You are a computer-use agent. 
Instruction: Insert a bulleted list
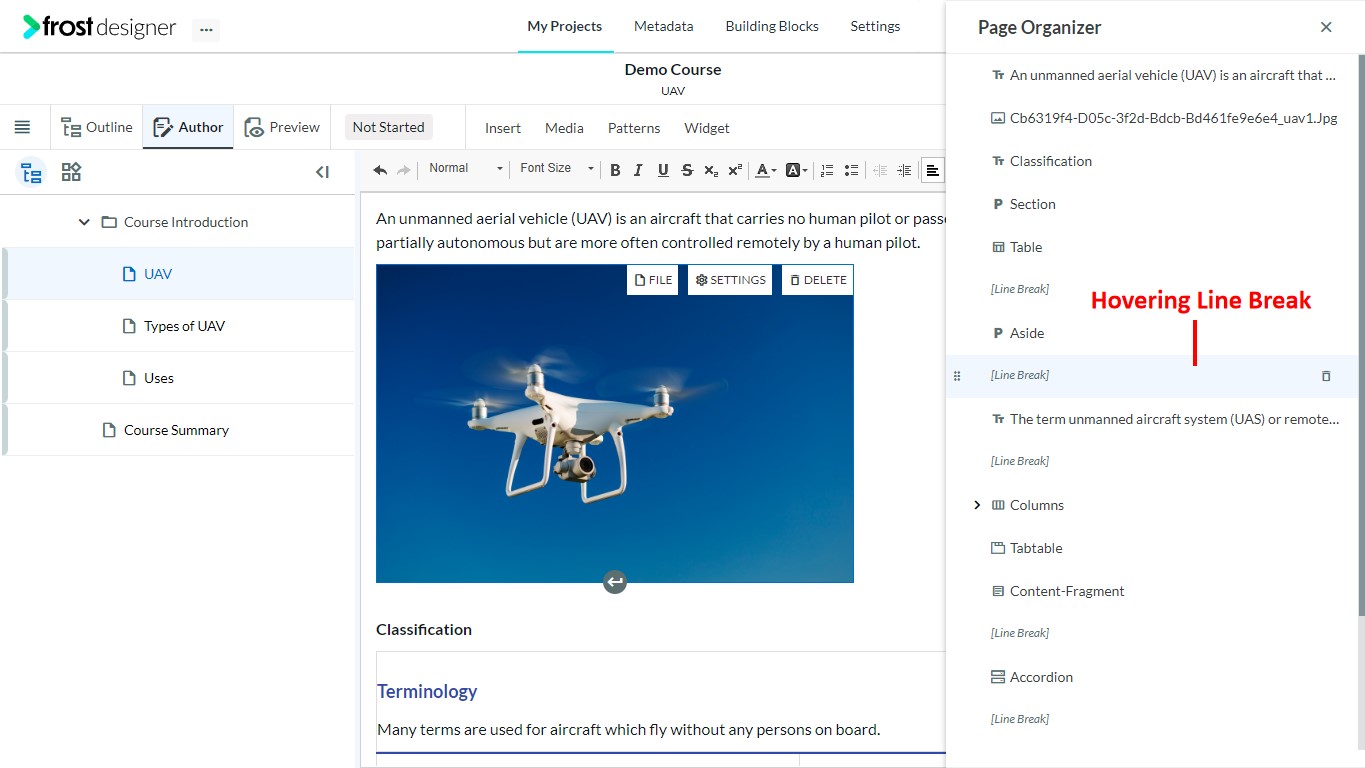[x=851, y=170]
